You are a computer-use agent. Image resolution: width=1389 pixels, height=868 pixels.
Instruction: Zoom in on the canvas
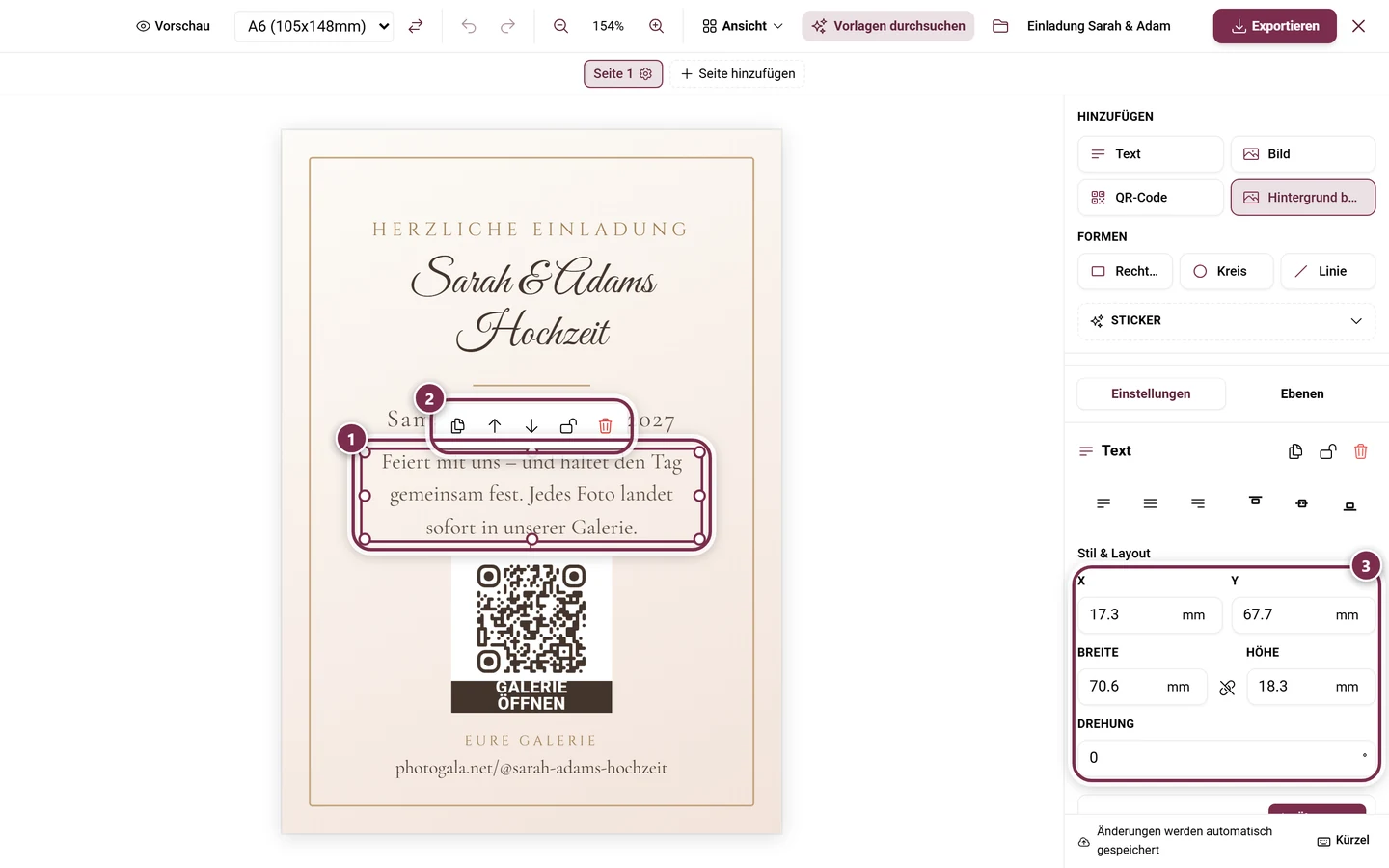point(656,26)
